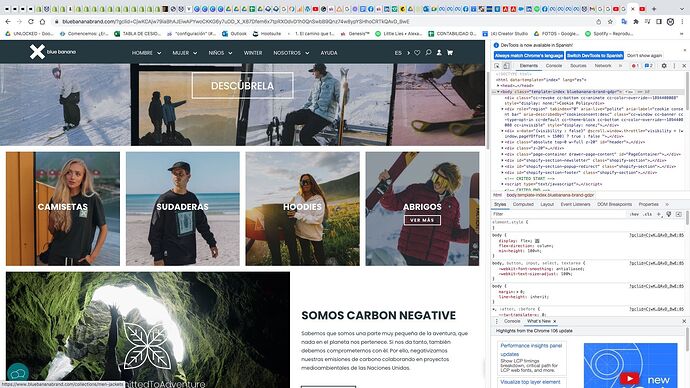Toggle the .cls class editor
Viewport: 690px width, 388px height.
(648, 214)
